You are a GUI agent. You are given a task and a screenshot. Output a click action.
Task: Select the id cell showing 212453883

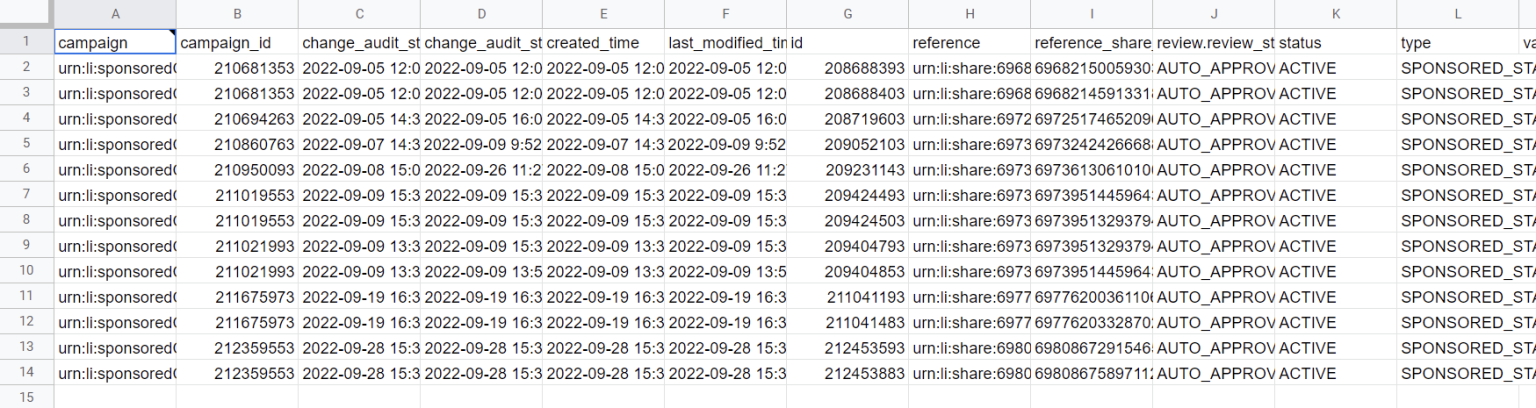864,373
